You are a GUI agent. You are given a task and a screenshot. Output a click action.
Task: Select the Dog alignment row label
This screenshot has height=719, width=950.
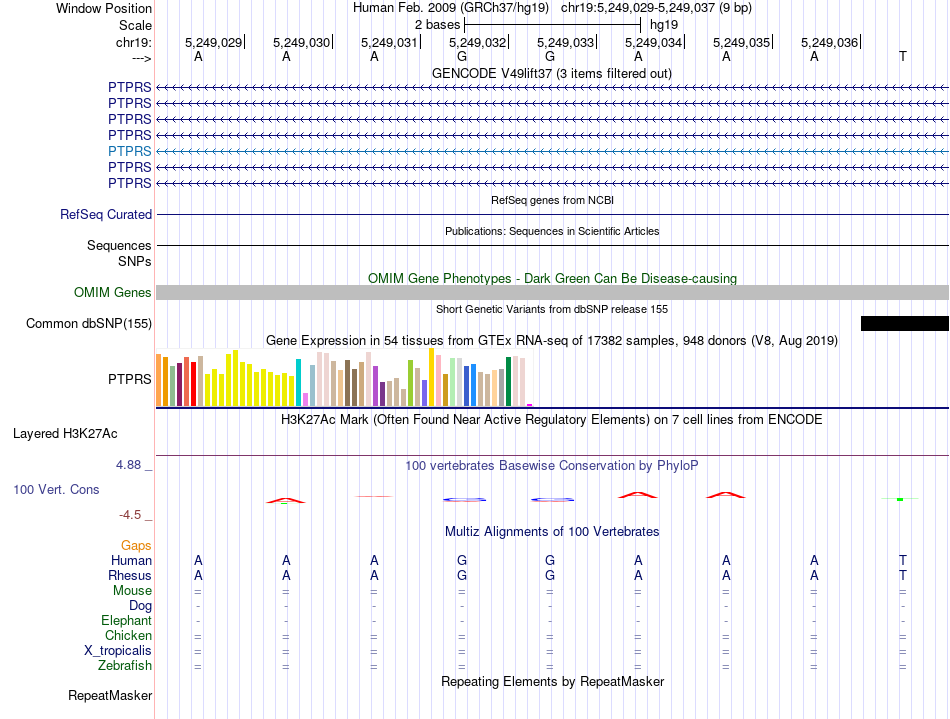140,606
